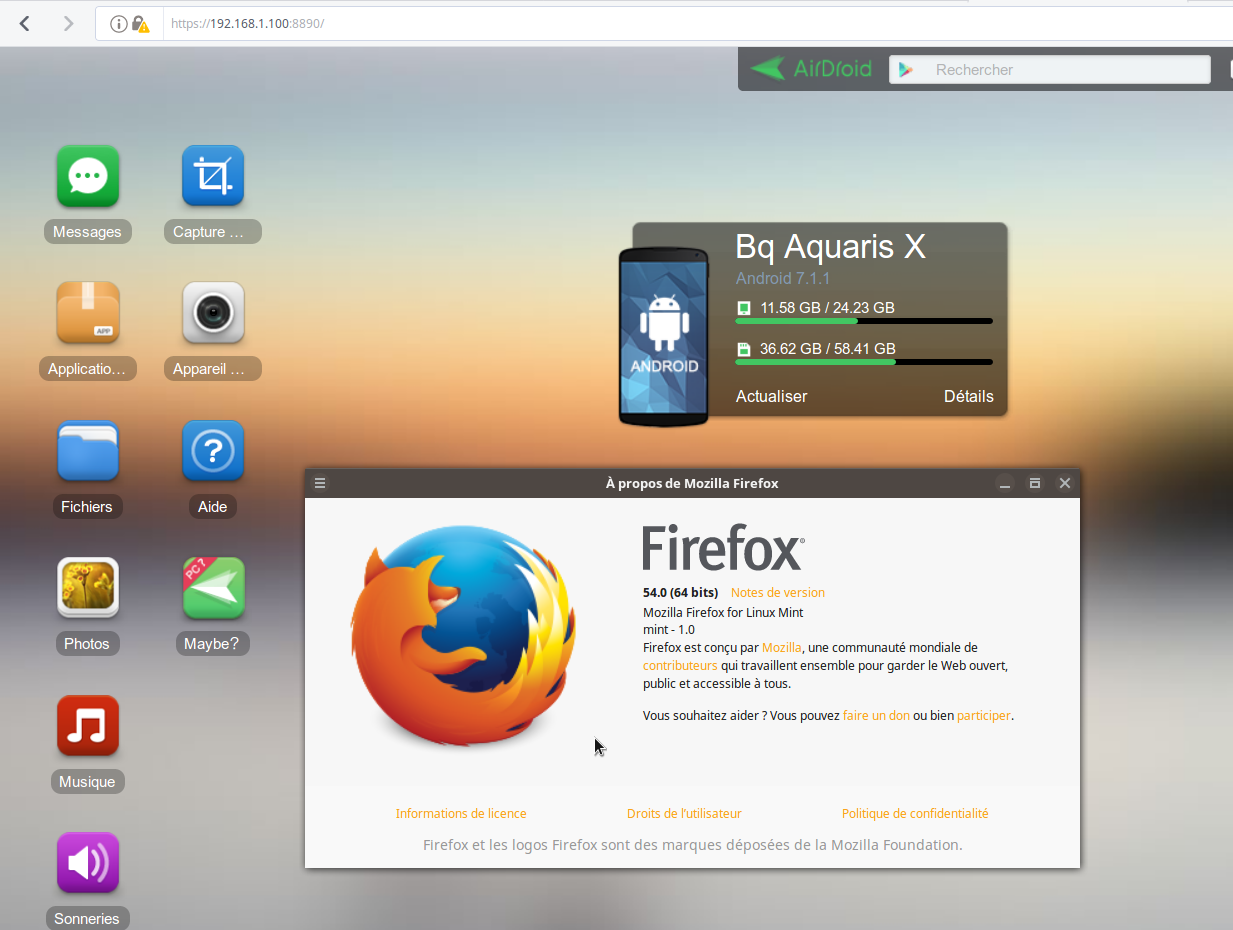Open the Firefox about window menu icon
Viewport: 1233px width, 930px height.
point(320,483)
